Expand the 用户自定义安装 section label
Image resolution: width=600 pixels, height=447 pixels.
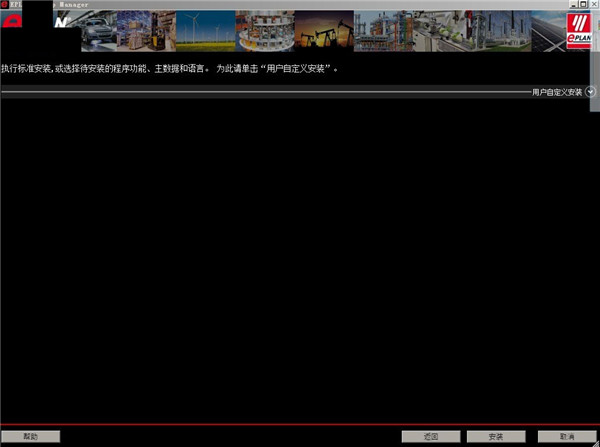[x=557, y=92]
